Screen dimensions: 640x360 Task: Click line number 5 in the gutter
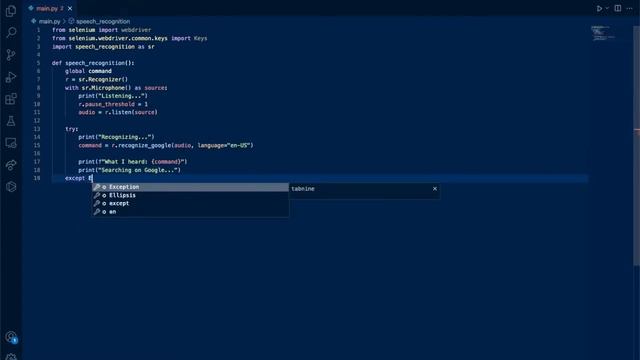click(38, 63)
